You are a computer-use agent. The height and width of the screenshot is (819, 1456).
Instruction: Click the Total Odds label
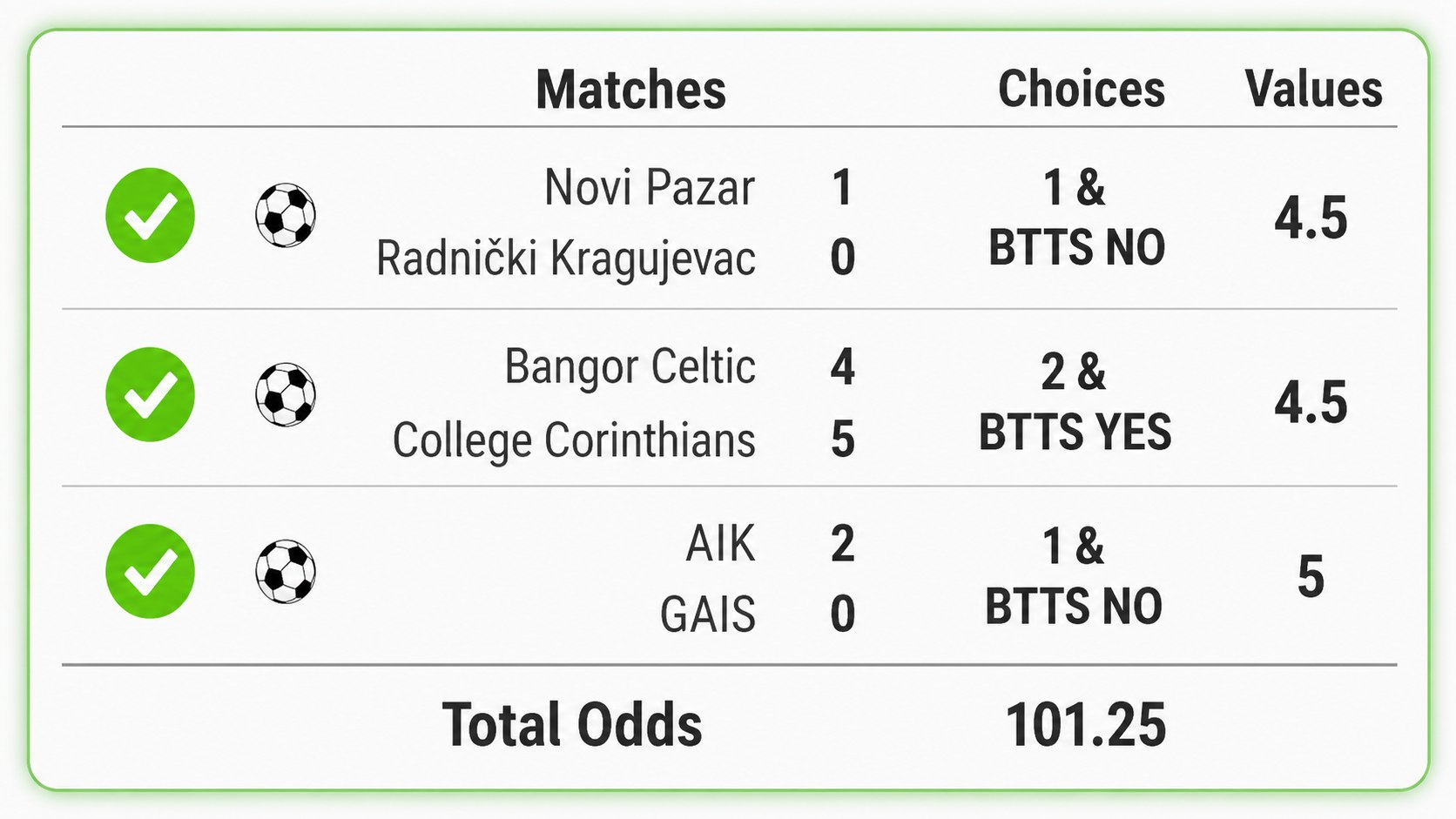pyautogui.click(x=572, y=725)
